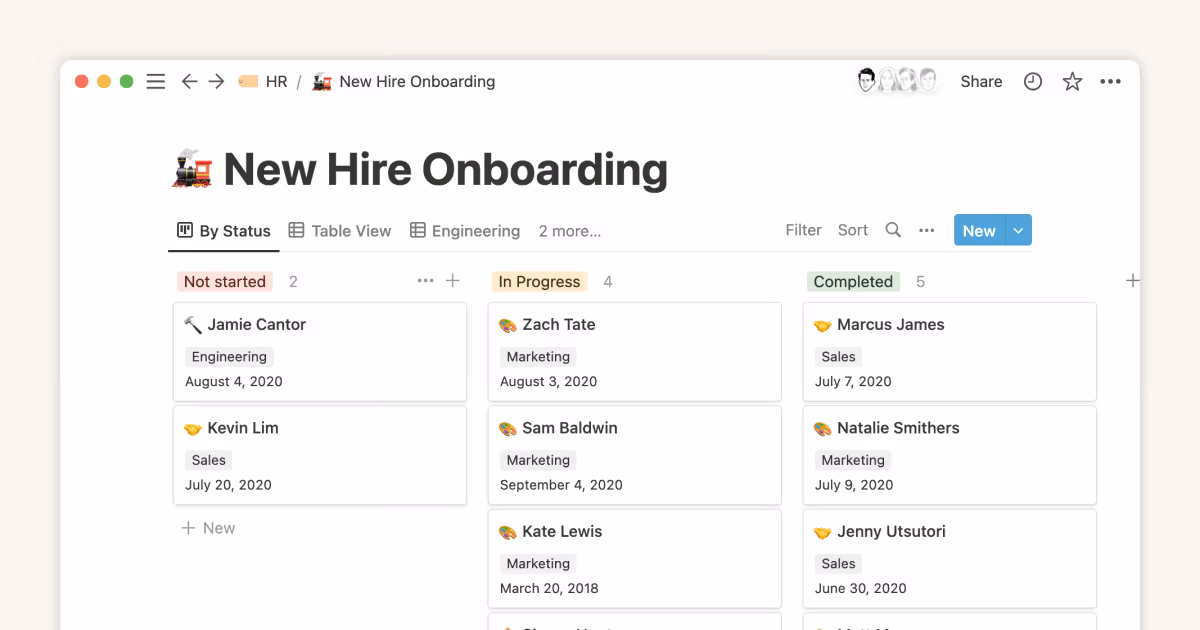Open the page history via clock icon
Screen dimensions: 1200x630
click(1032, 81)
